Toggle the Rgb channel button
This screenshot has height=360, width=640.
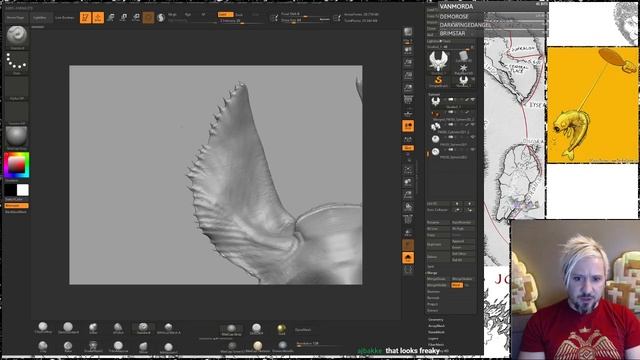188,15
